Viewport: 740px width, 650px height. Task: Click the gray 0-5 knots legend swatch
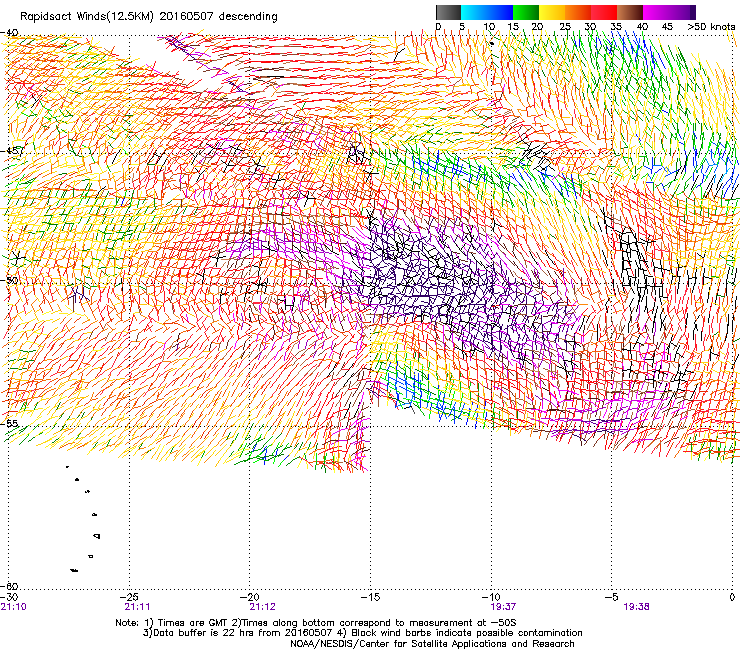click(448, 12)
